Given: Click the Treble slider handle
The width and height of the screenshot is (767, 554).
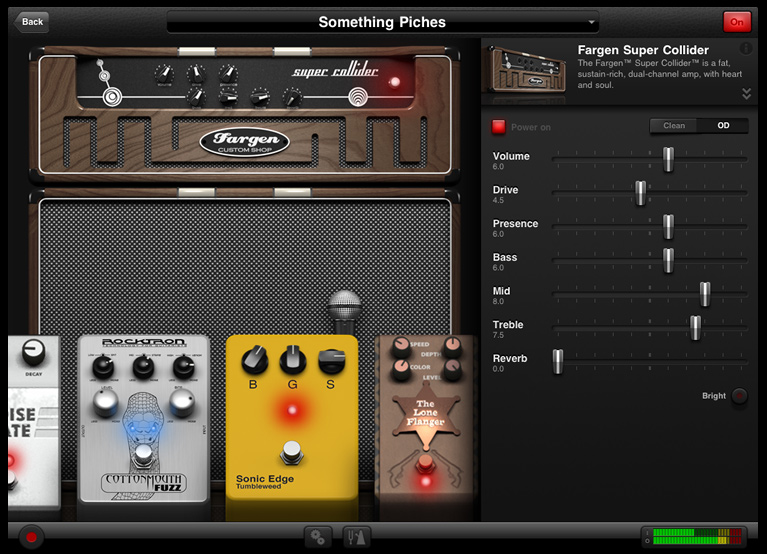Looking at the screenshot, I should tap(695, 328).
